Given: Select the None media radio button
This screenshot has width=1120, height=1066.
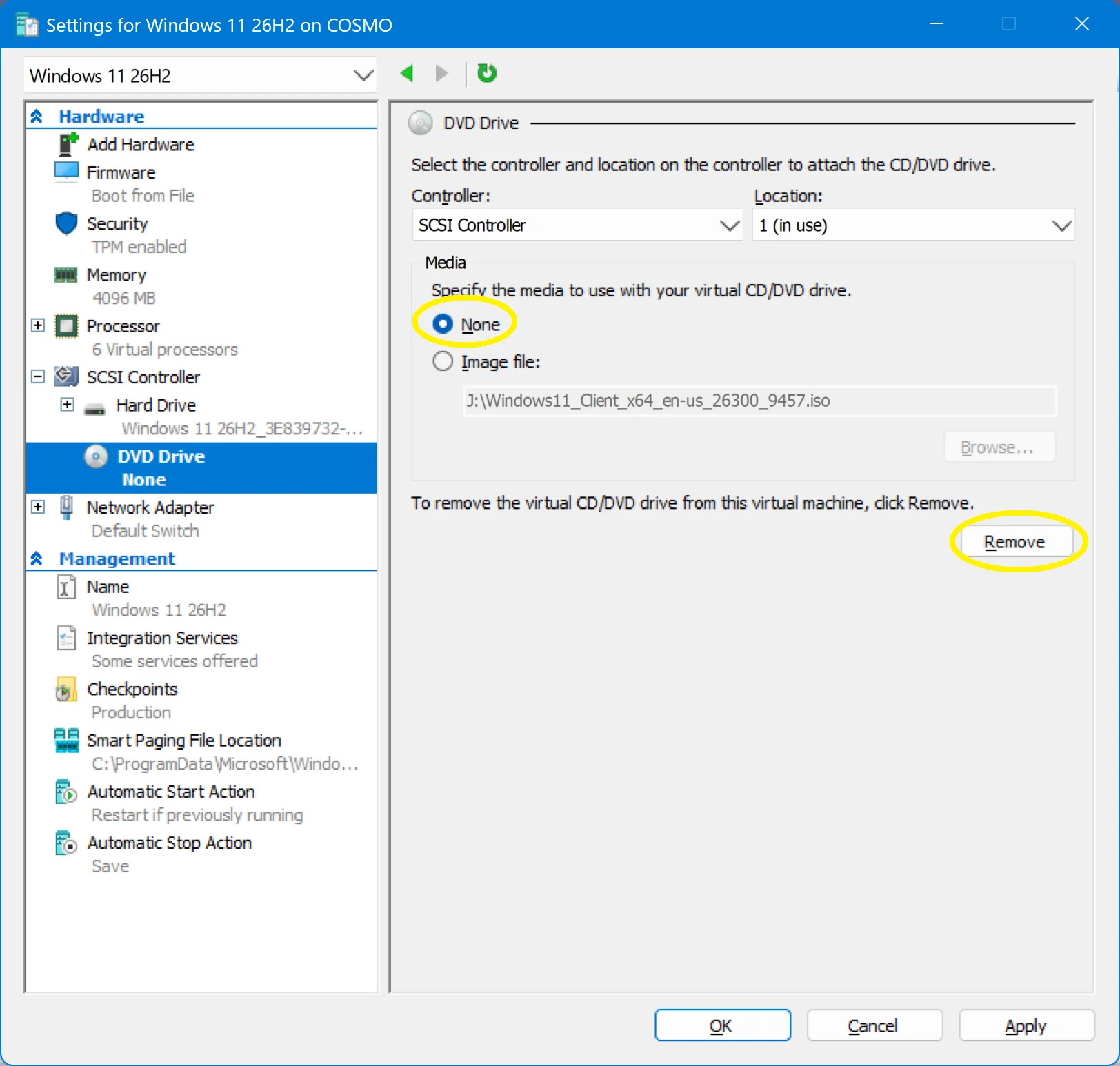Looking at the screenshot, I should pyautogui.click(x=443, y=324).
